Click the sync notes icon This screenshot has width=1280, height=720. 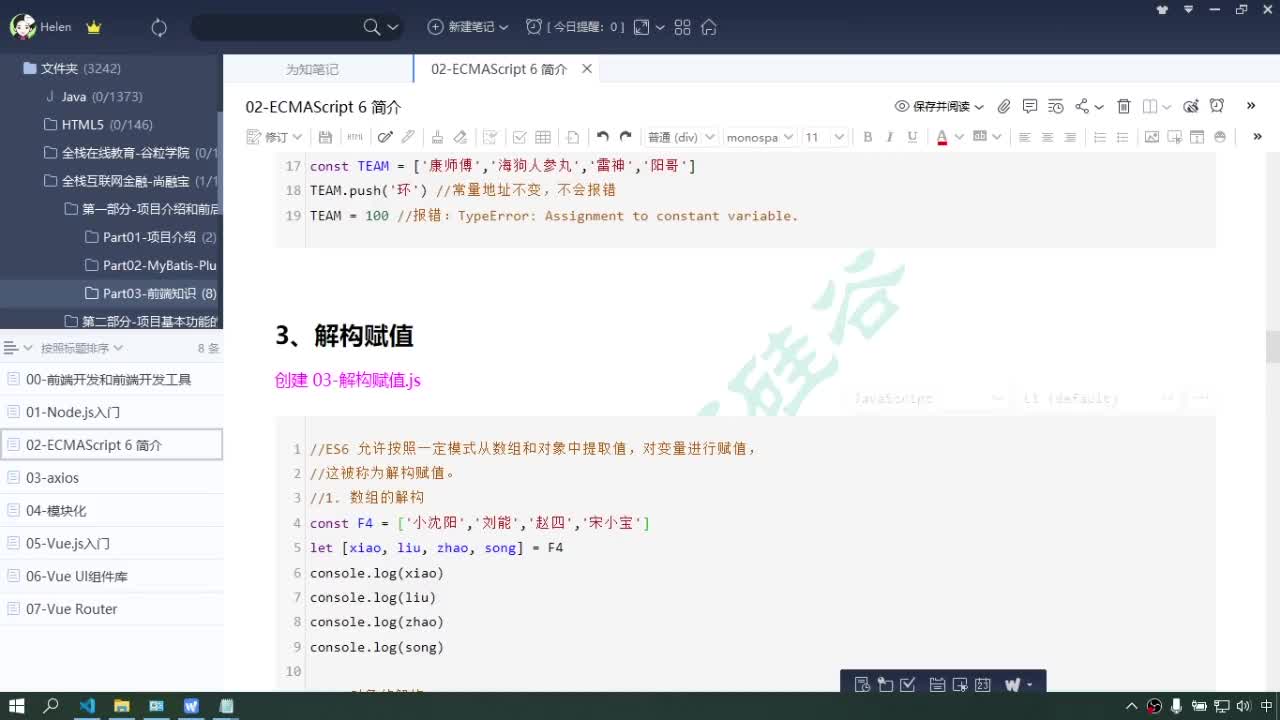click(159, 28)
